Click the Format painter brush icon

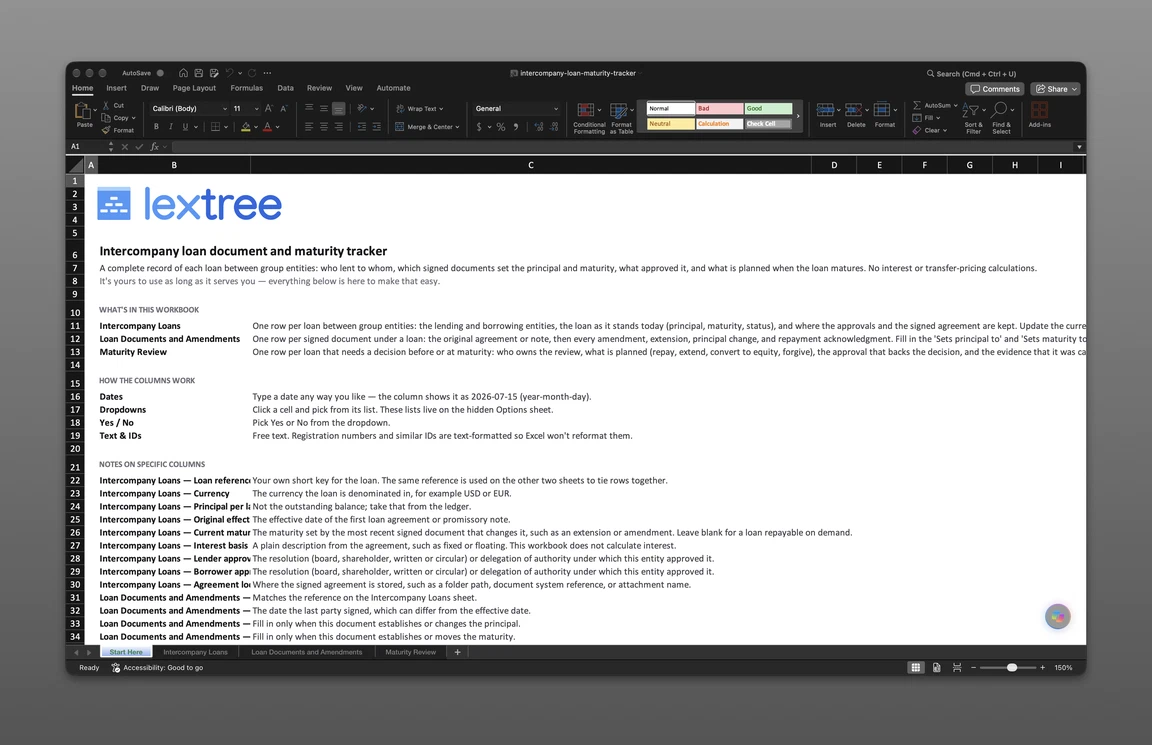click(x=106, y=130)
